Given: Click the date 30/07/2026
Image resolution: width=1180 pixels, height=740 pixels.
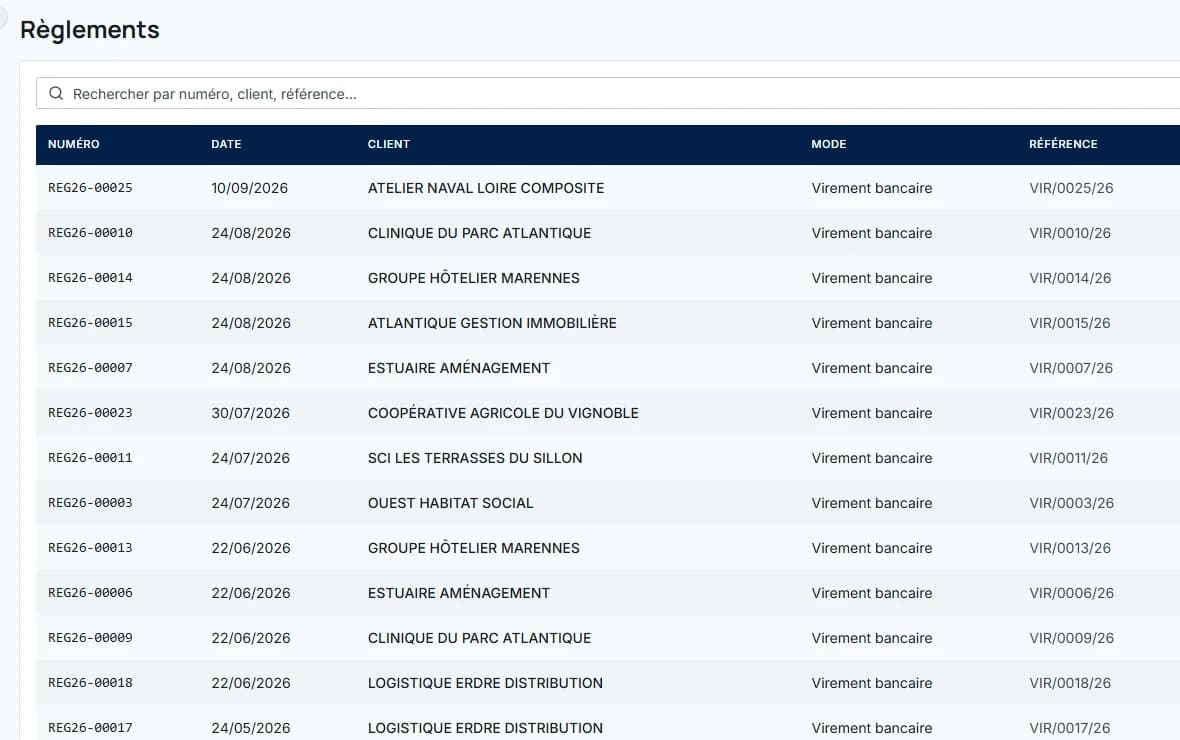Looking at the screenshot, I should [x=251, y=413].
